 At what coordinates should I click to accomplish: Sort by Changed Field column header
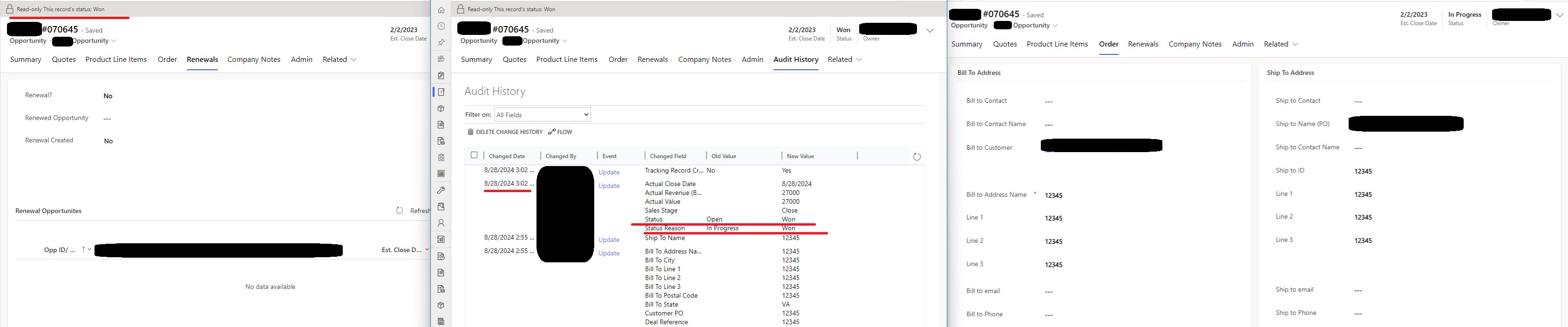[668, 156]
